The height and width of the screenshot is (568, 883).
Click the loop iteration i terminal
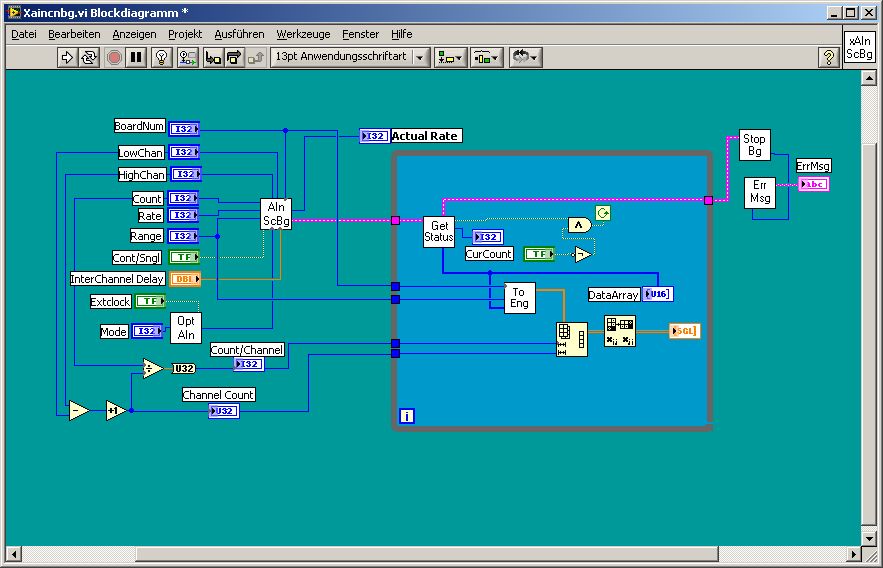(x=407, y=416)
